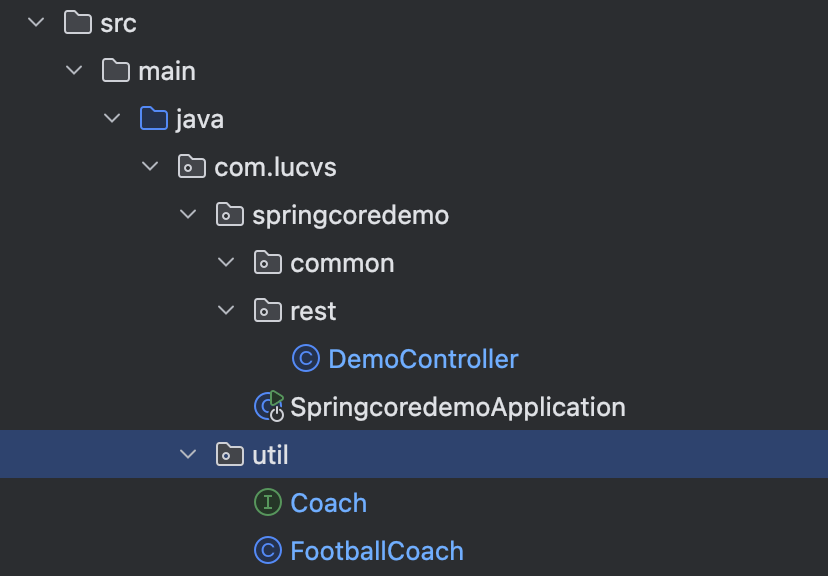Click the src folder icon
This screenshot has width=828, height=576.
pos(77,23)
